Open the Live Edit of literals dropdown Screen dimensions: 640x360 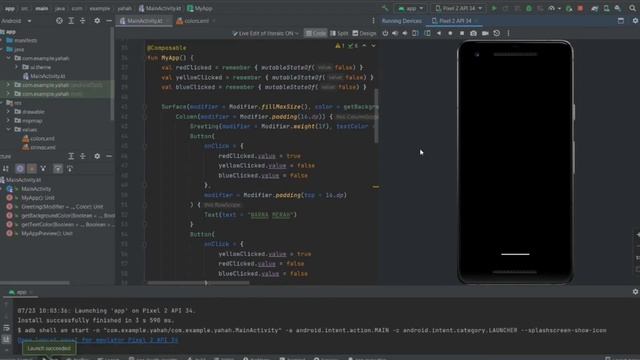click(265, 33)
